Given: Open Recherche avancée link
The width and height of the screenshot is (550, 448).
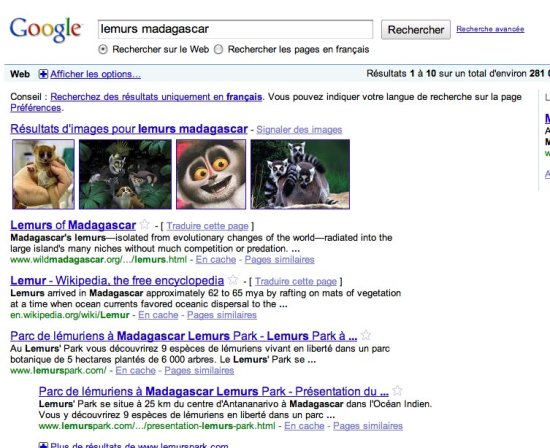Looking at the screenshot, I should [490, 29].
